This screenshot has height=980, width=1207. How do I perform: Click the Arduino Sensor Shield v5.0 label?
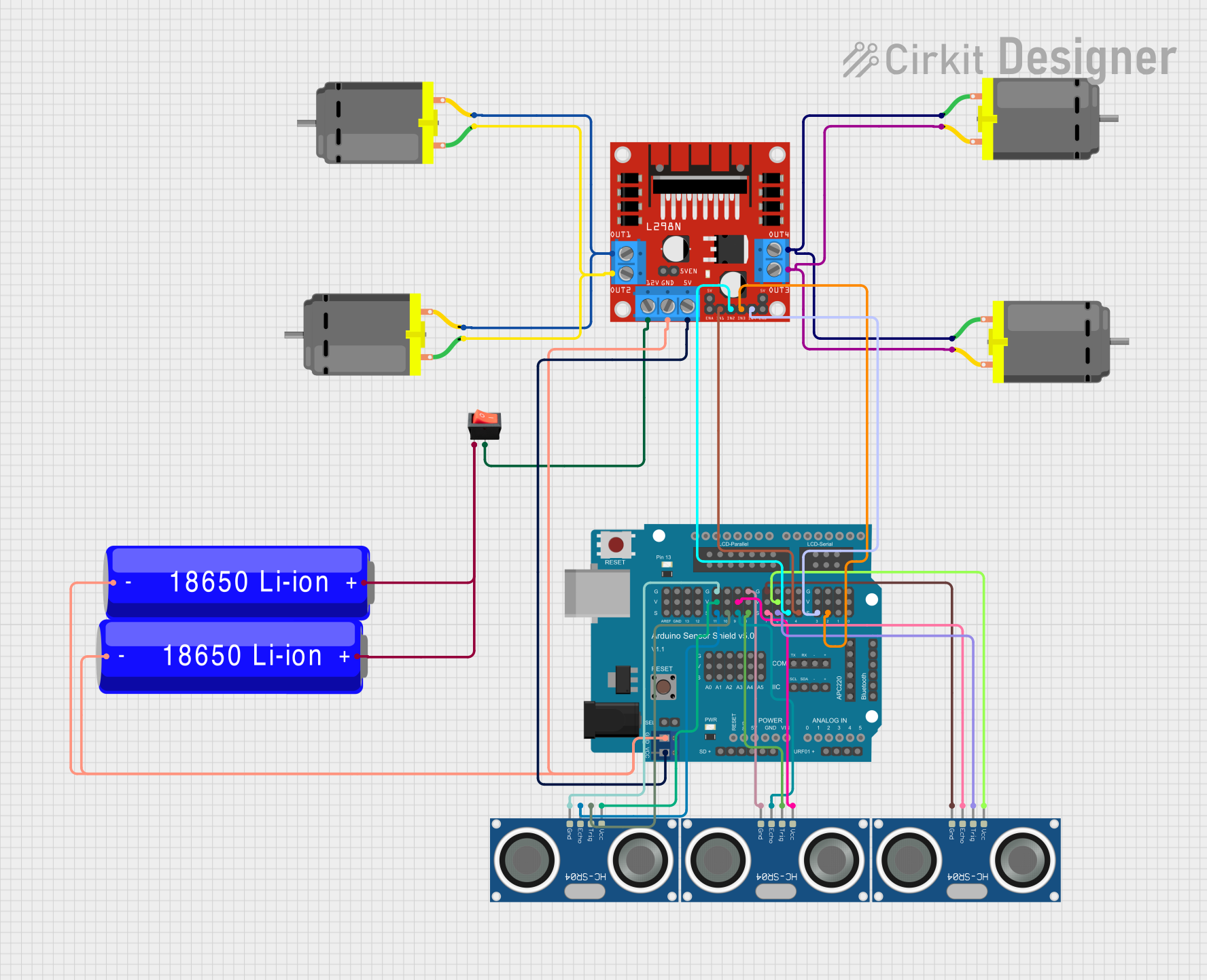pyautogui.click(x=703, y=636)
